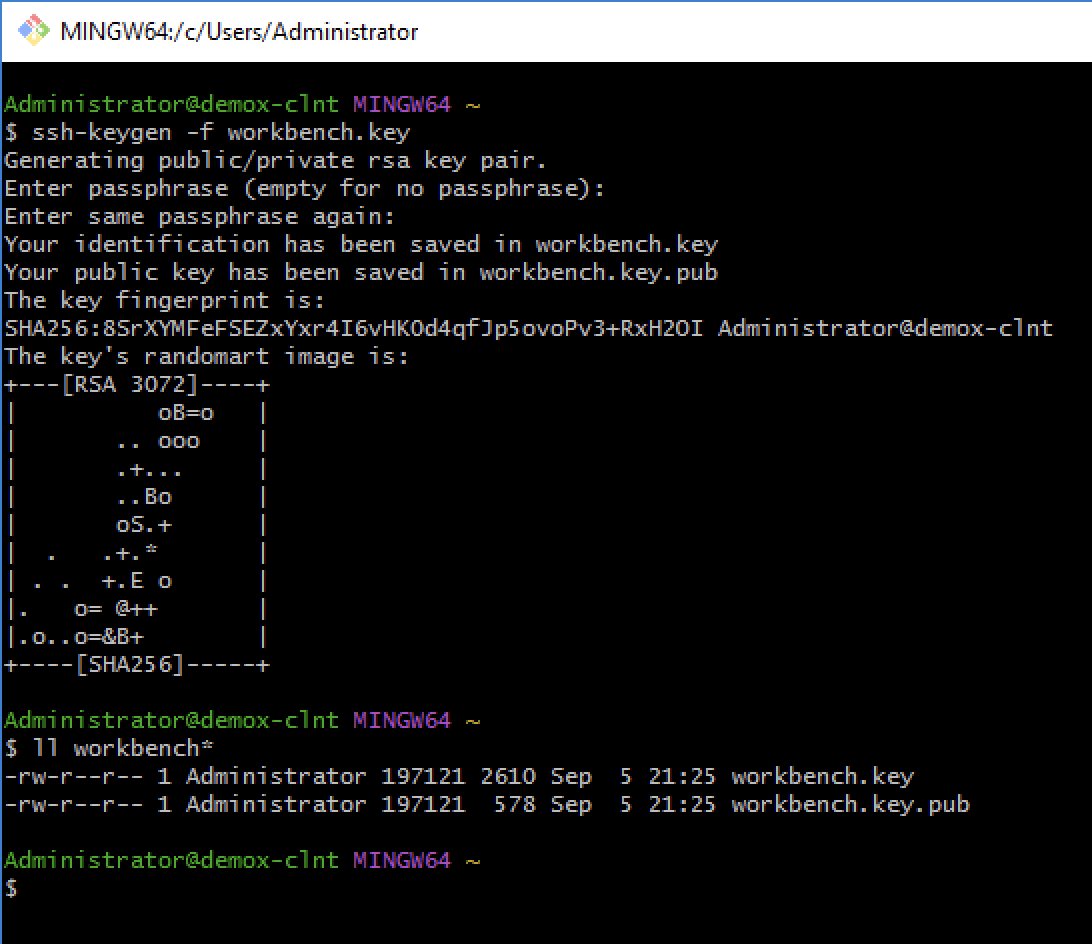Click the 578 file size value
The image size is (1092, 944).
tap(514, 804)
